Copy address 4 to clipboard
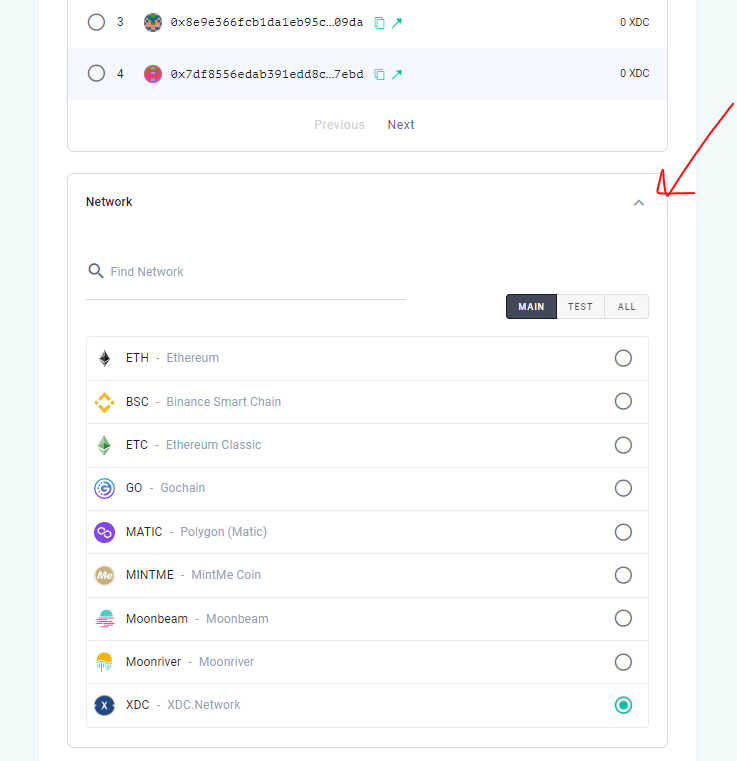 point(380,74)
